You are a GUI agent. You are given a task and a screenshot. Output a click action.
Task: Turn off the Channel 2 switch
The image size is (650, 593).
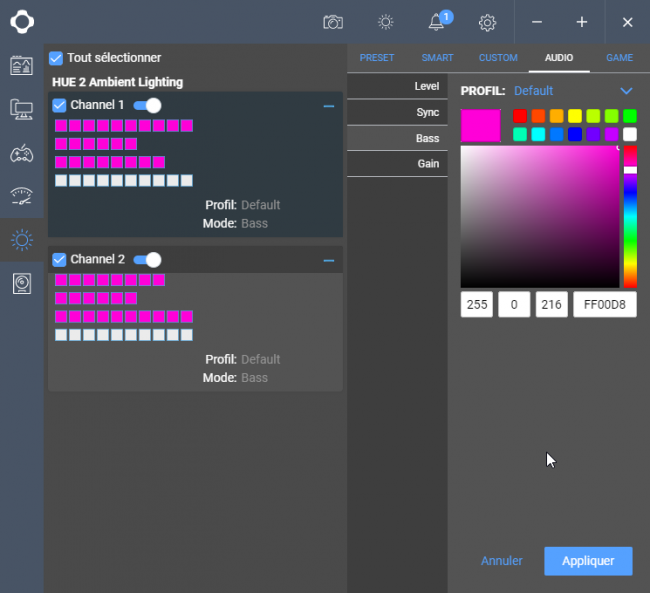tap(147, 260)
